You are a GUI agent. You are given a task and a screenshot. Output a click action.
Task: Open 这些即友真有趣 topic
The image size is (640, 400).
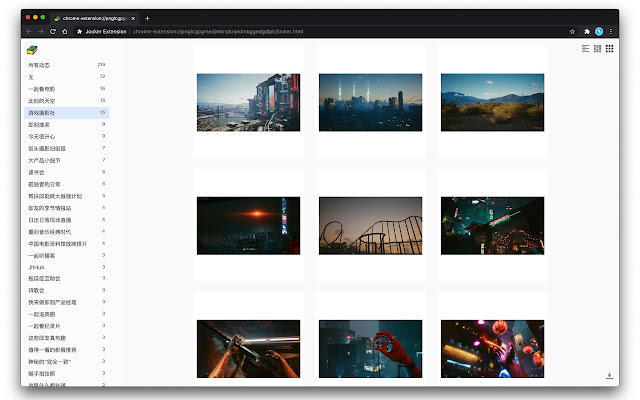click(67, 338)
